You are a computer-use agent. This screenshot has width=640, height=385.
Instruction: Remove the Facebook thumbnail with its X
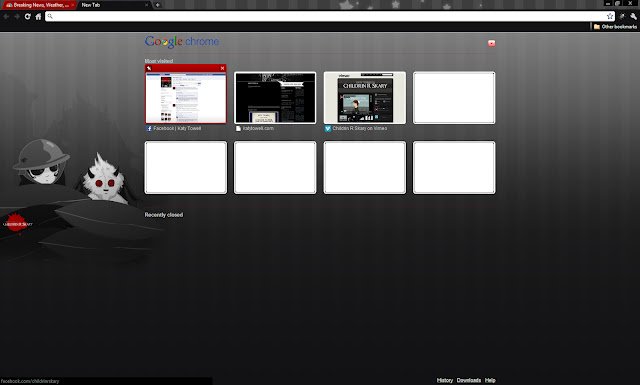point(222,68)
